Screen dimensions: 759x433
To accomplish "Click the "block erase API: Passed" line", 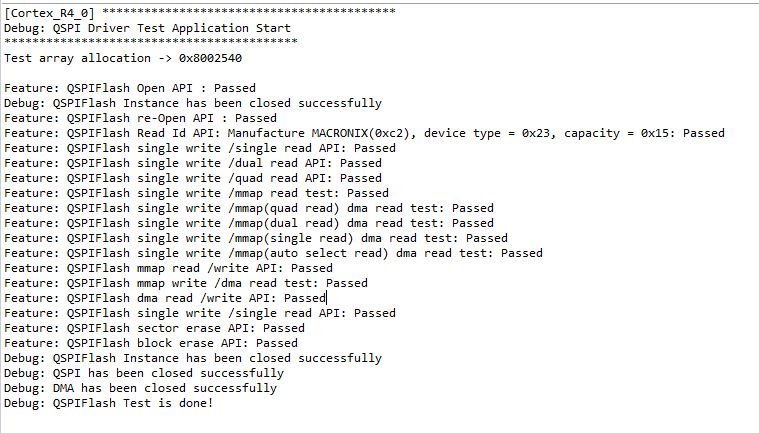I will click(x=151, y=343).
